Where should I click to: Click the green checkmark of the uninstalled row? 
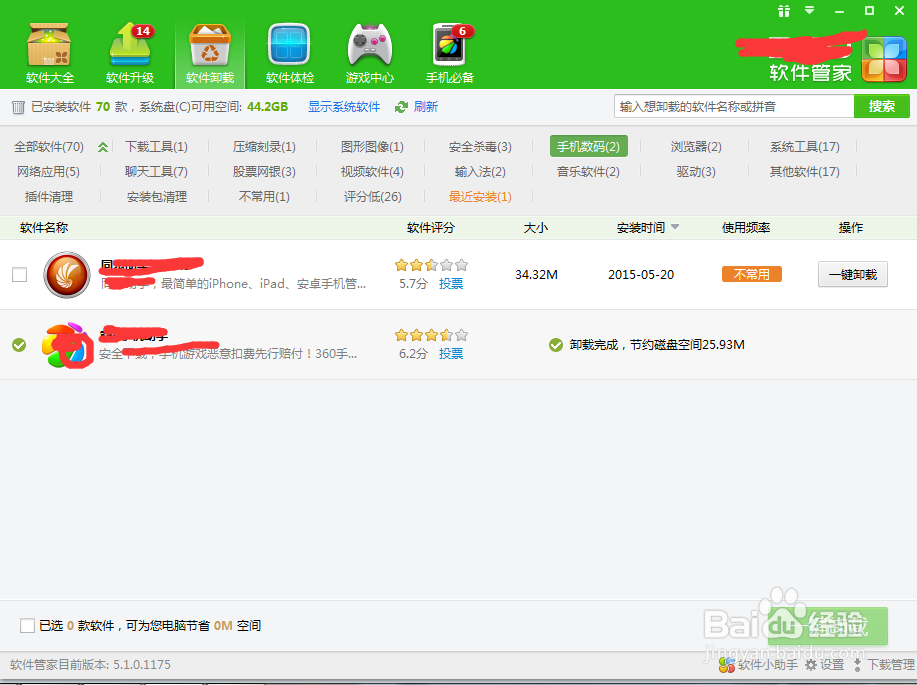(19, 345)
